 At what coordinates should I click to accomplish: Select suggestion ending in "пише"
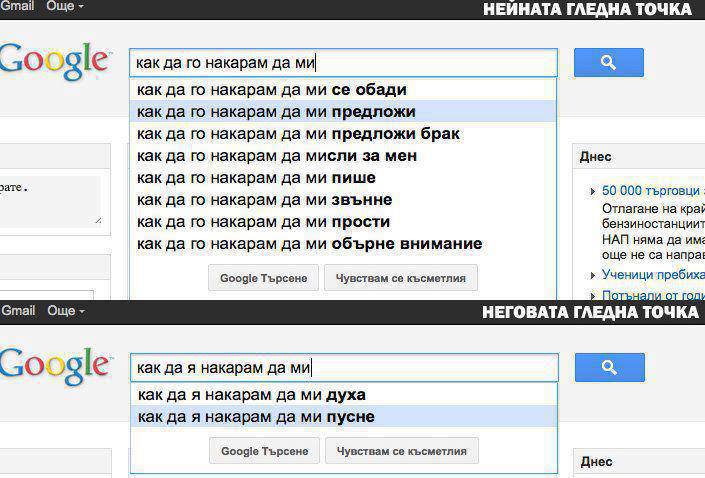coord(343,178)
